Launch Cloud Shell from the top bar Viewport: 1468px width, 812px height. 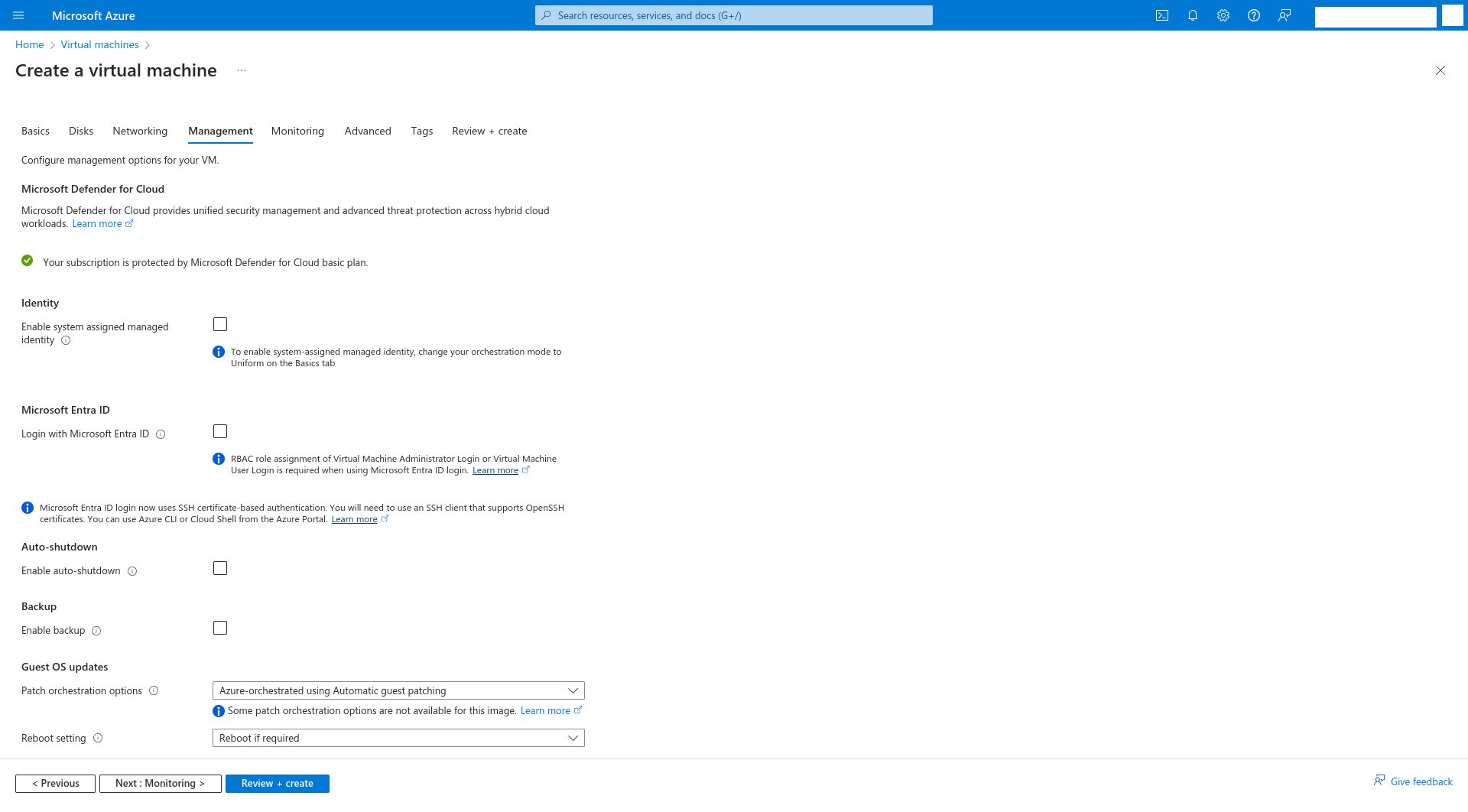(x=1162, y=15)
